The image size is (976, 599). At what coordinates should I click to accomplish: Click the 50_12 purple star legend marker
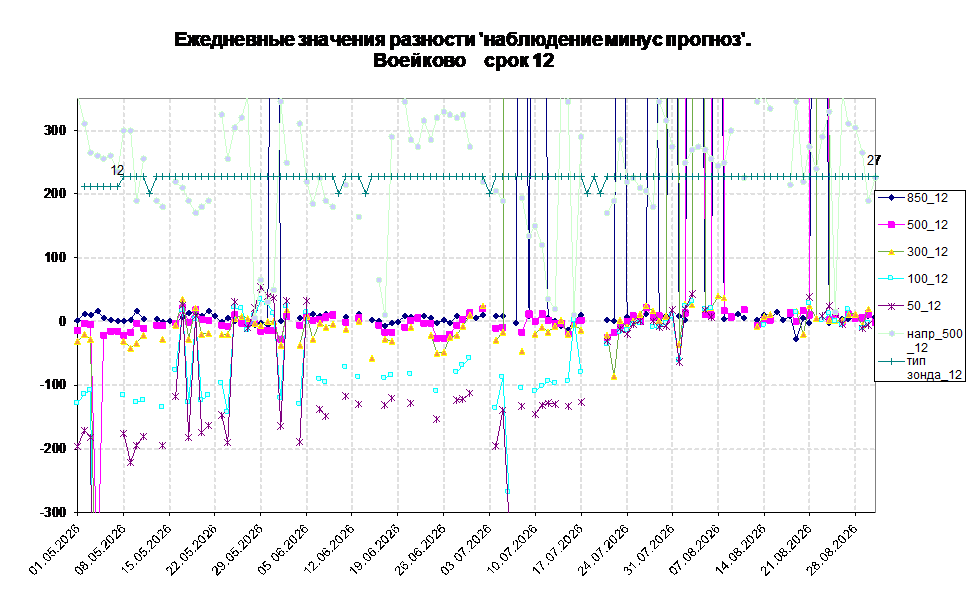[x=891, y=306]
